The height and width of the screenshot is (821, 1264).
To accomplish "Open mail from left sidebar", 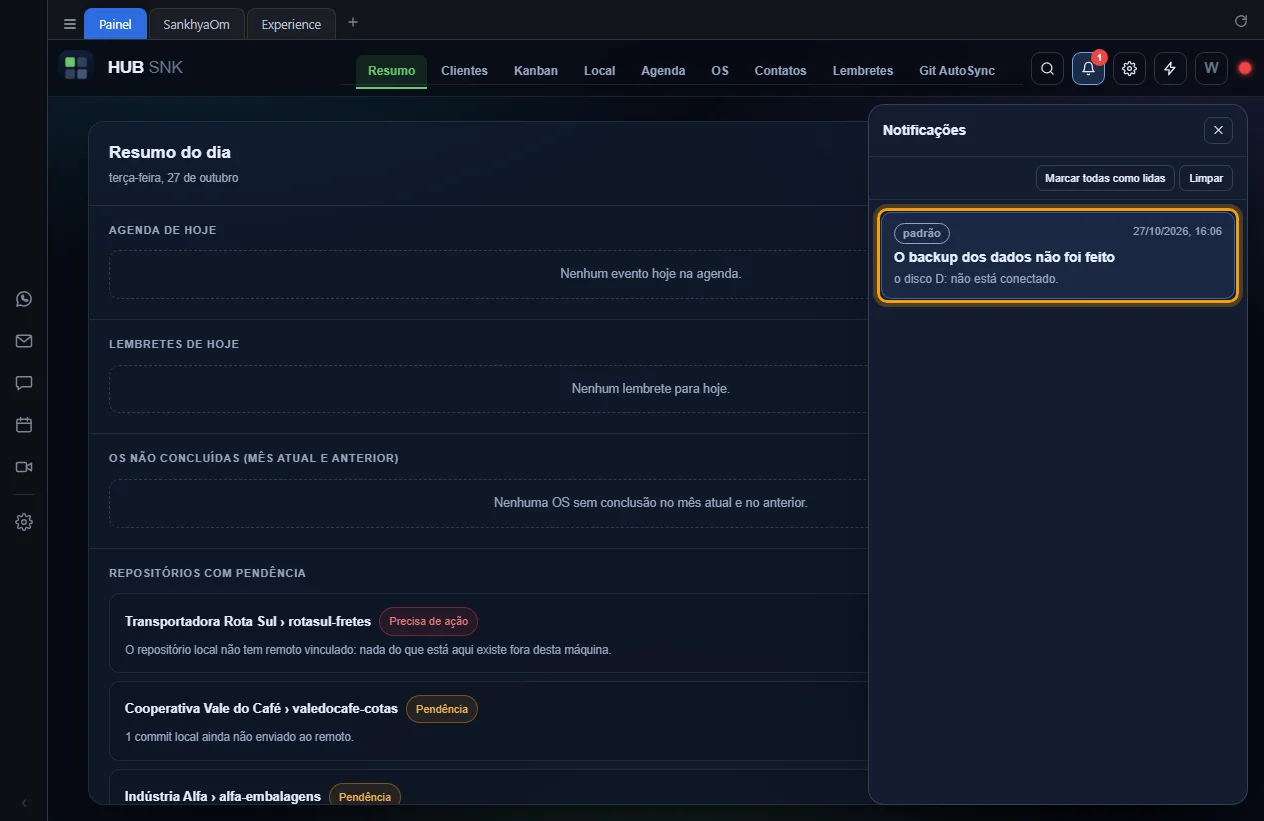I will (24, 341).
